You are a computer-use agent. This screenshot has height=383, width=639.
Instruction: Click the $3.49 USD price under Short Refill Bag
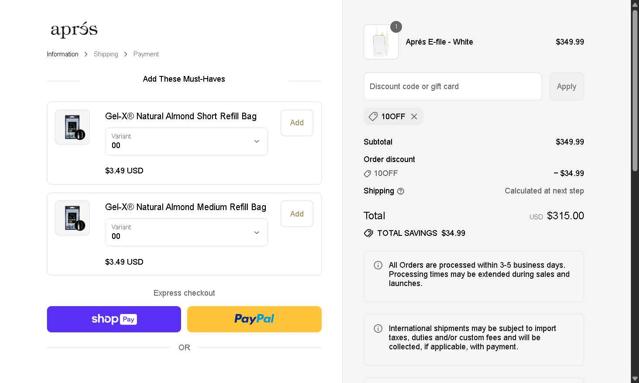click(x=124, y=171)
